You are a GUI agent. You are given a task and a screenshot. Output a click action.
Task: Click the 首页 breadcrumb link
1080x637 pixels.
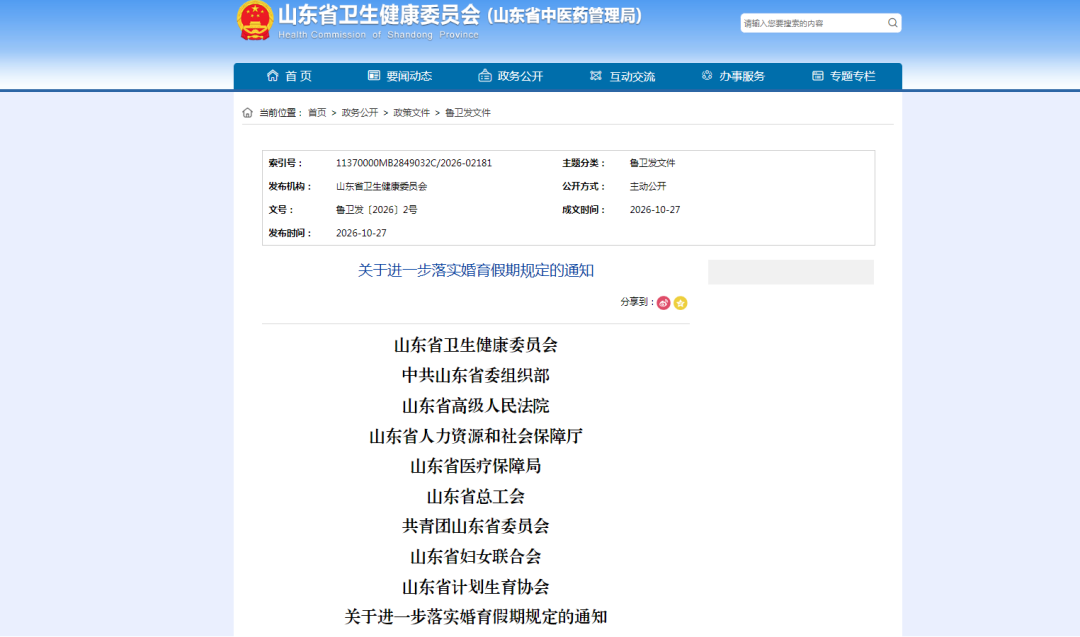(x=317, y=113)
